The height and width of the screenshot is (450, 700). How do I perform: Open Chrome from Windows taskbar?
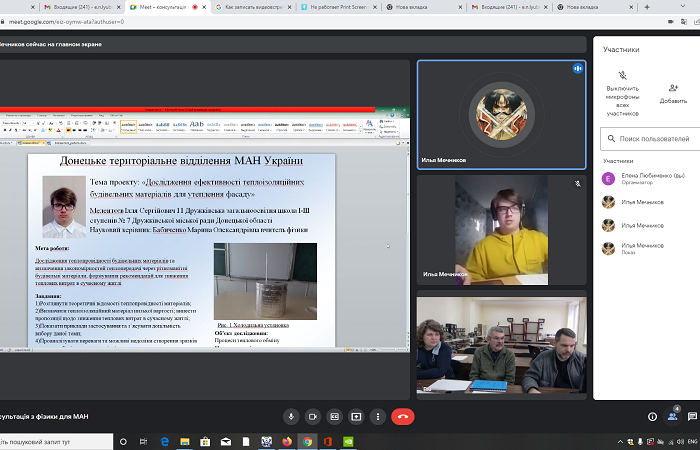(x=307, y=441)
